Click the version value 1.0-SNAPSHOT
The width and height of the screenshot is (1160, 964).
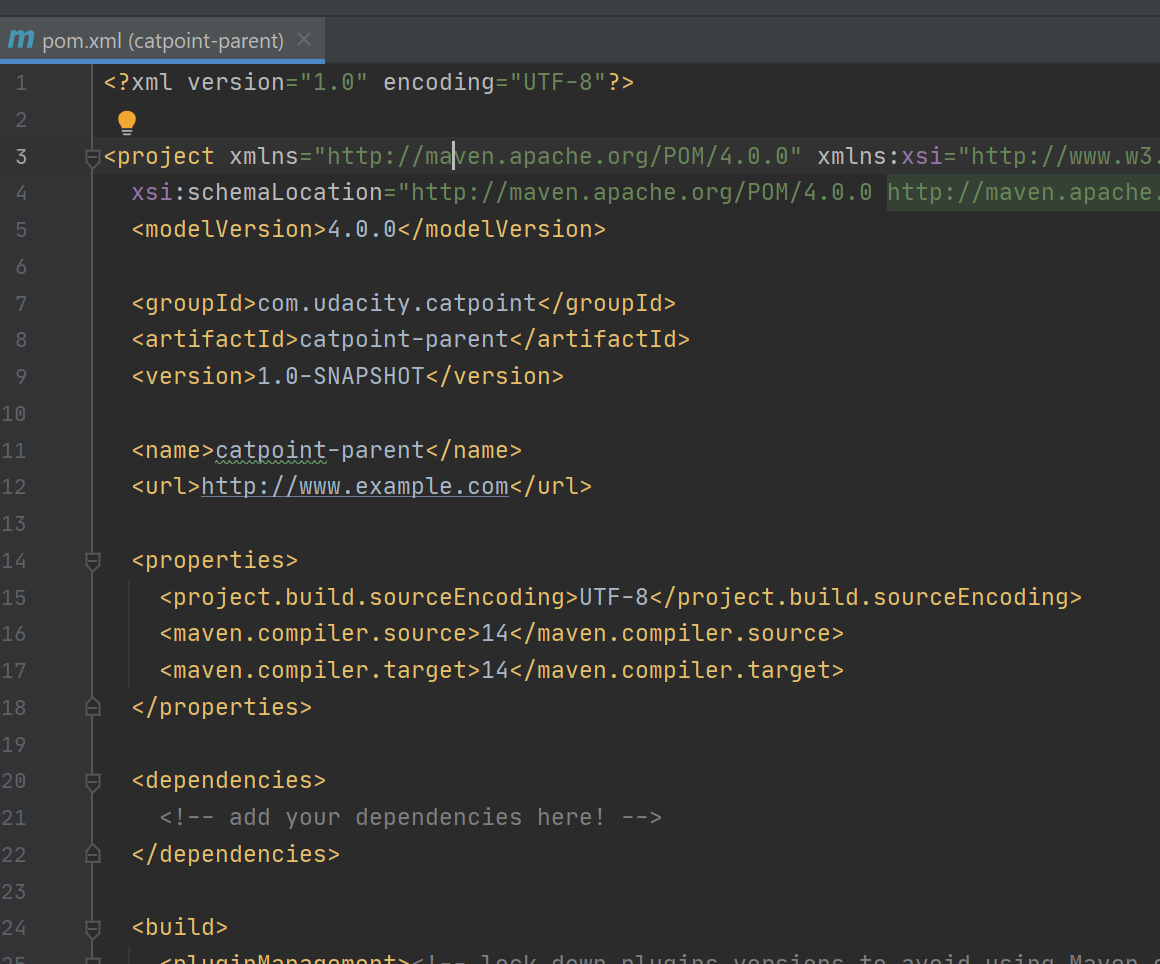[341, 377]
